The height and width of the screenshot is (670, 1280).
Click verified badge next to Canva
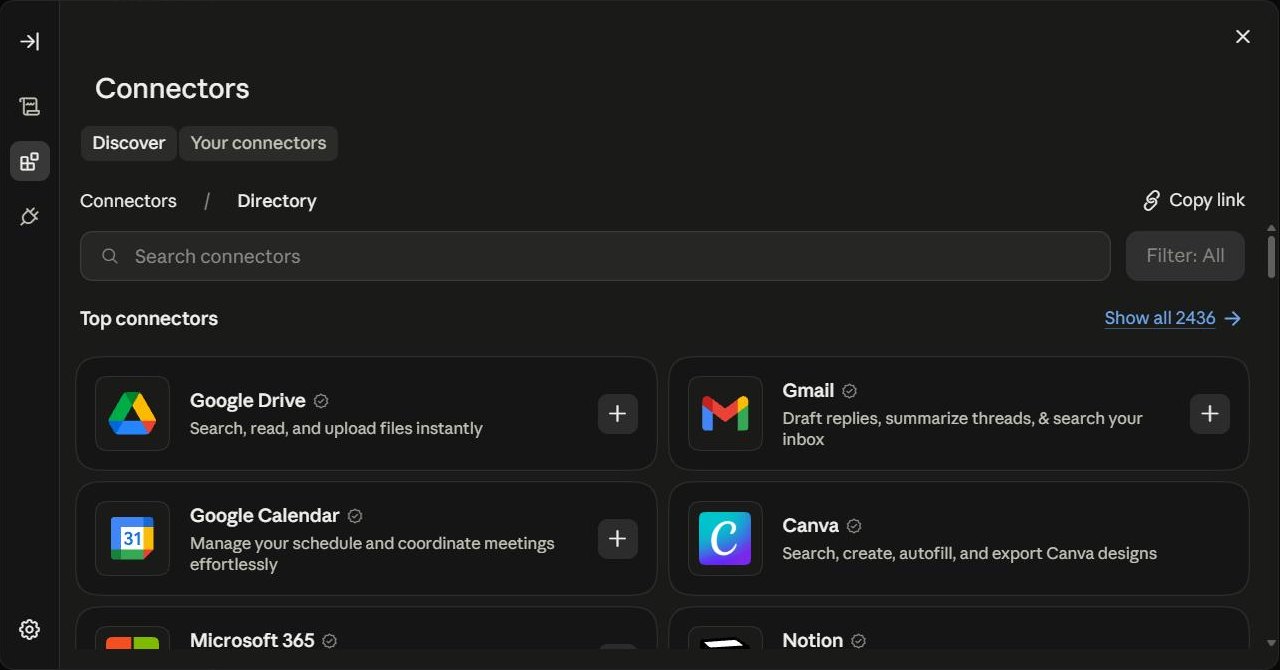854,525
